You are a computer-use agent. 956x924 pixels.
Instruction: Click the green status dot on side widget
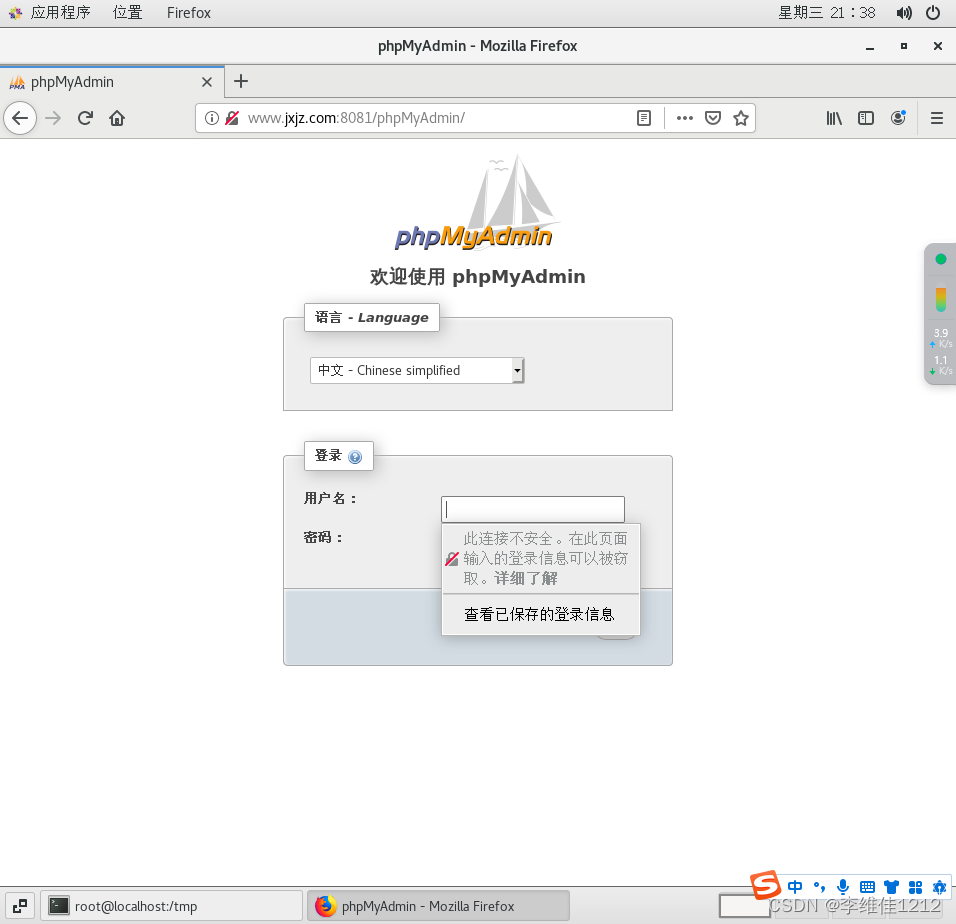(941, 259)
